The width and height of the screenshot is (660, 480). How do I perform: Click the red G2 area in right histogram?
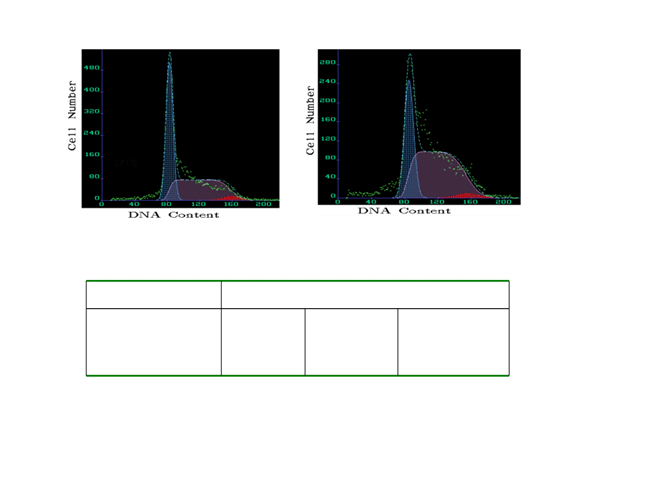coord(465,196)
